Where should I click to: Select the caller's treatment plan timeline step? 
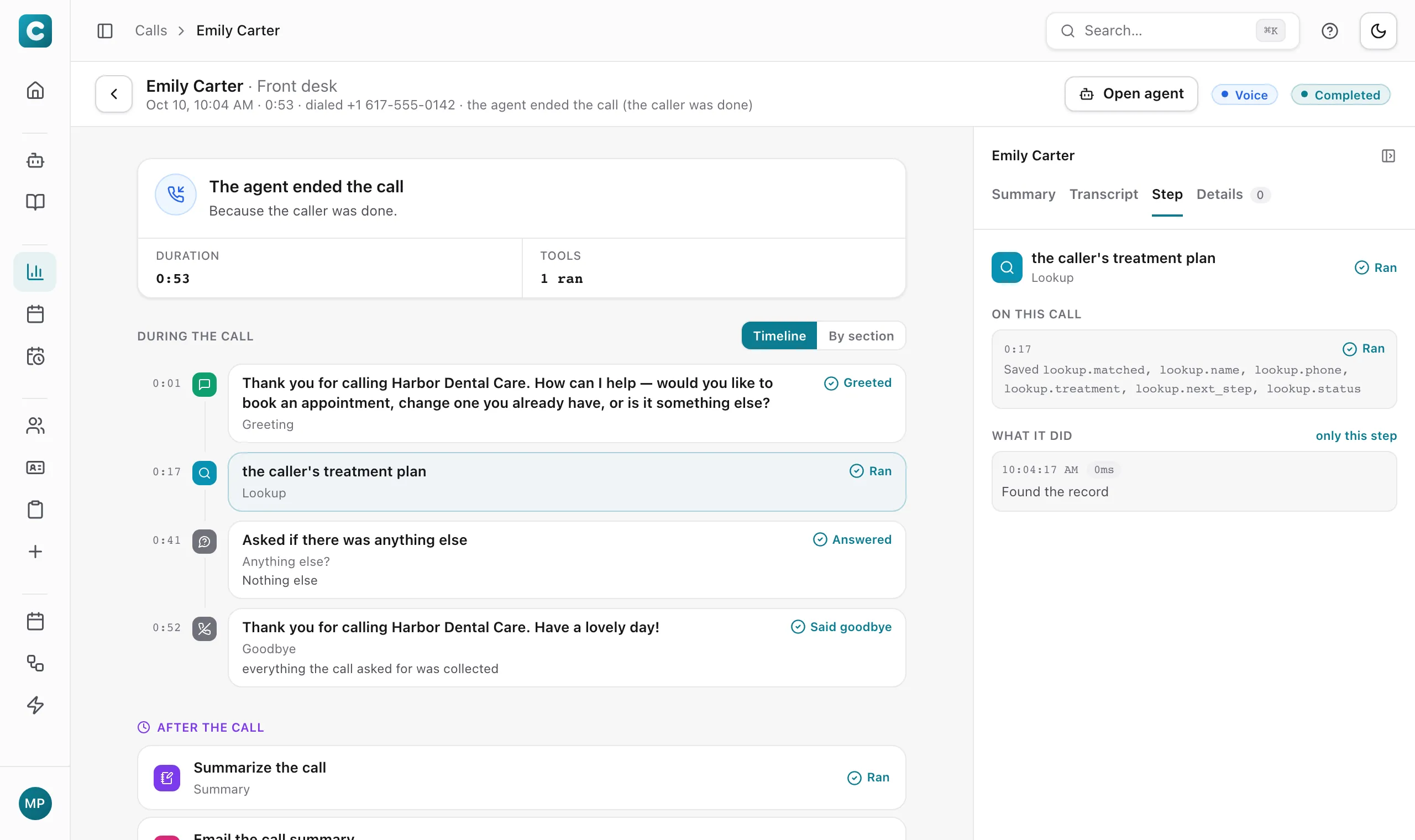[x=567, y=482]
